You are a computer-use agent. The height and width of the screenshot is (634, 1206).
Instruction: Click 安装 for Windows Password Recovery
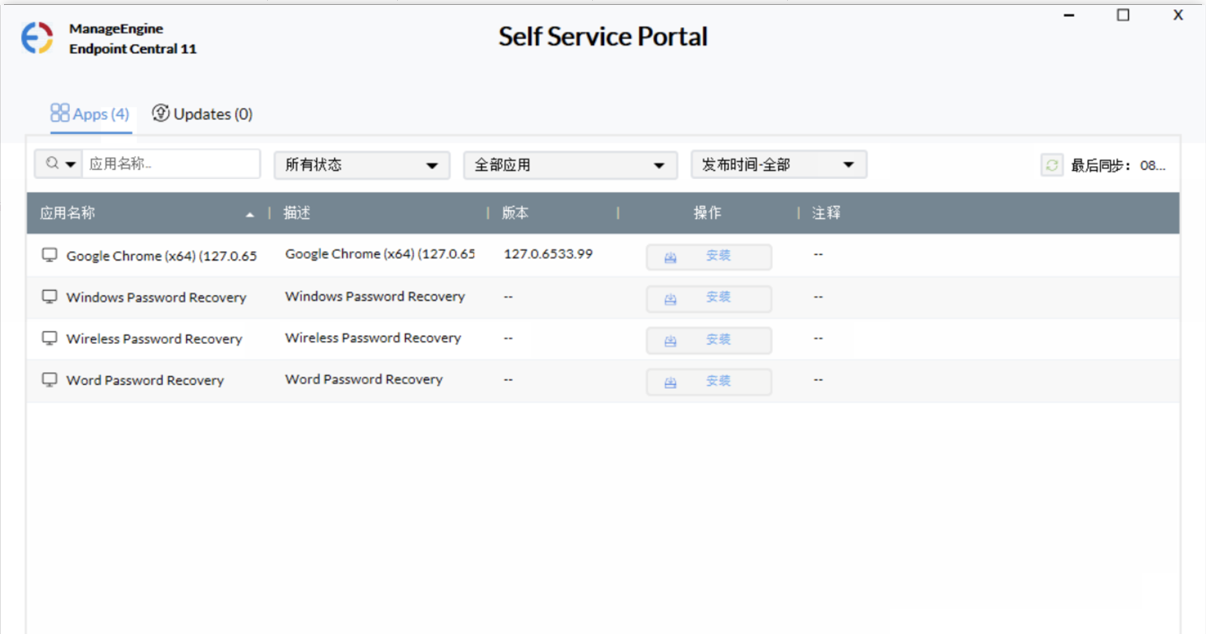(709, 298)
